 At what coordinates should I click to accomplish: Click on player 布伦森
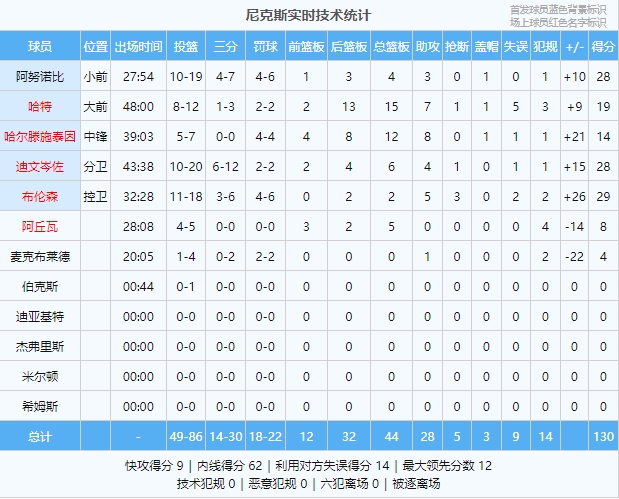tap(40, 196)
